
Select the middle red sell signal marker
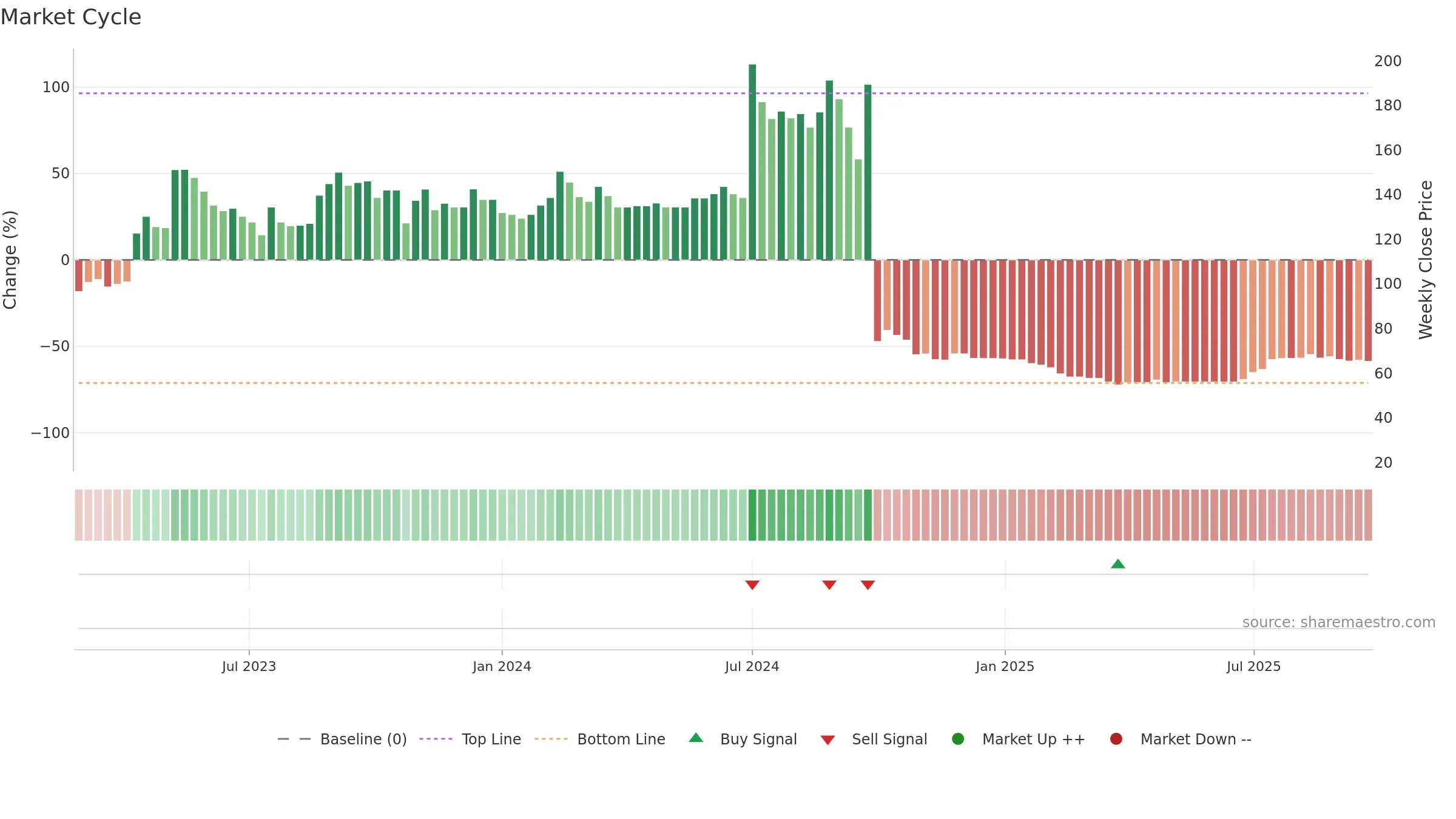pos(829,585)
